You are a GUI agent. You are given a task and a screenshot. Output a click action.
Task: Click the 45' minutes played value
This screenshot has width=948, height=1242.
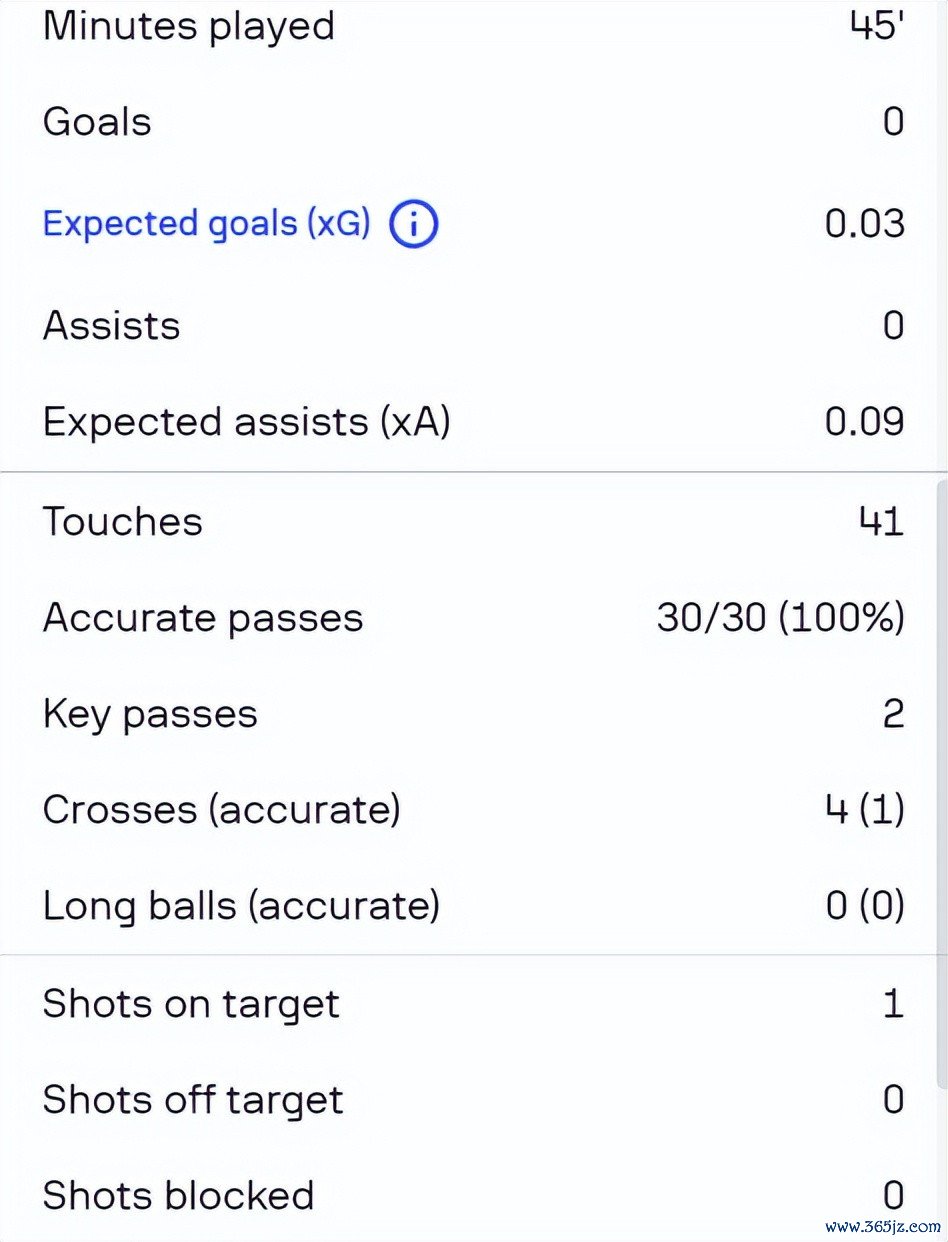click(877, 26)
